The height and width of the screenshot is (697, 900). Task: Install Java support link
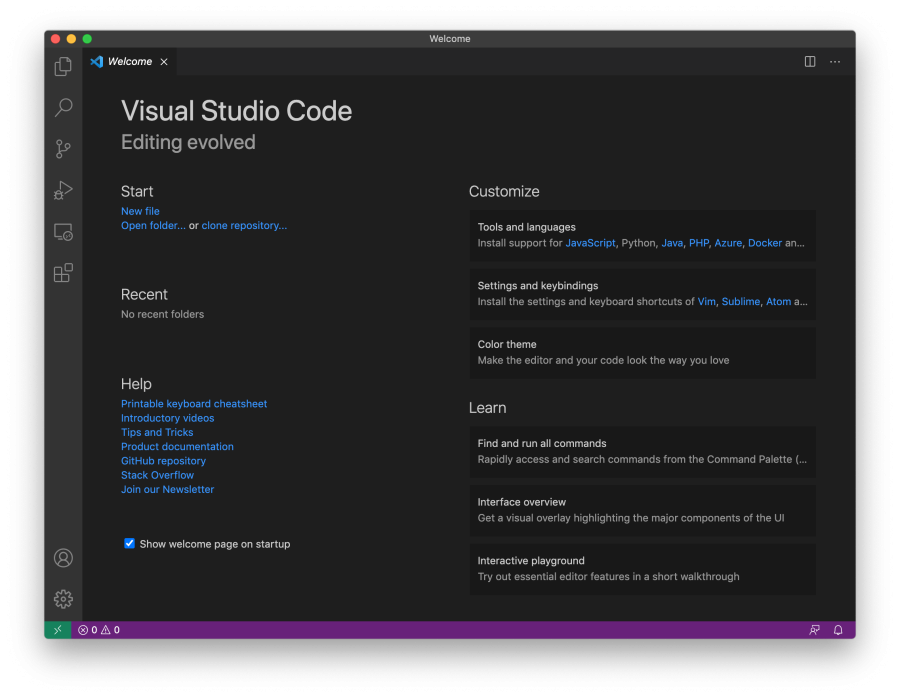pyautogui.click(x=672, y=243)
